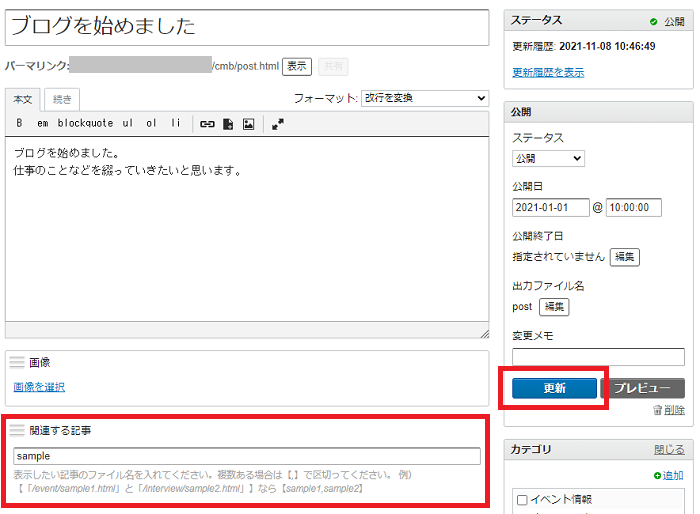Click the プレビュー button
This screenshot has width=700, height=514.
643,388
